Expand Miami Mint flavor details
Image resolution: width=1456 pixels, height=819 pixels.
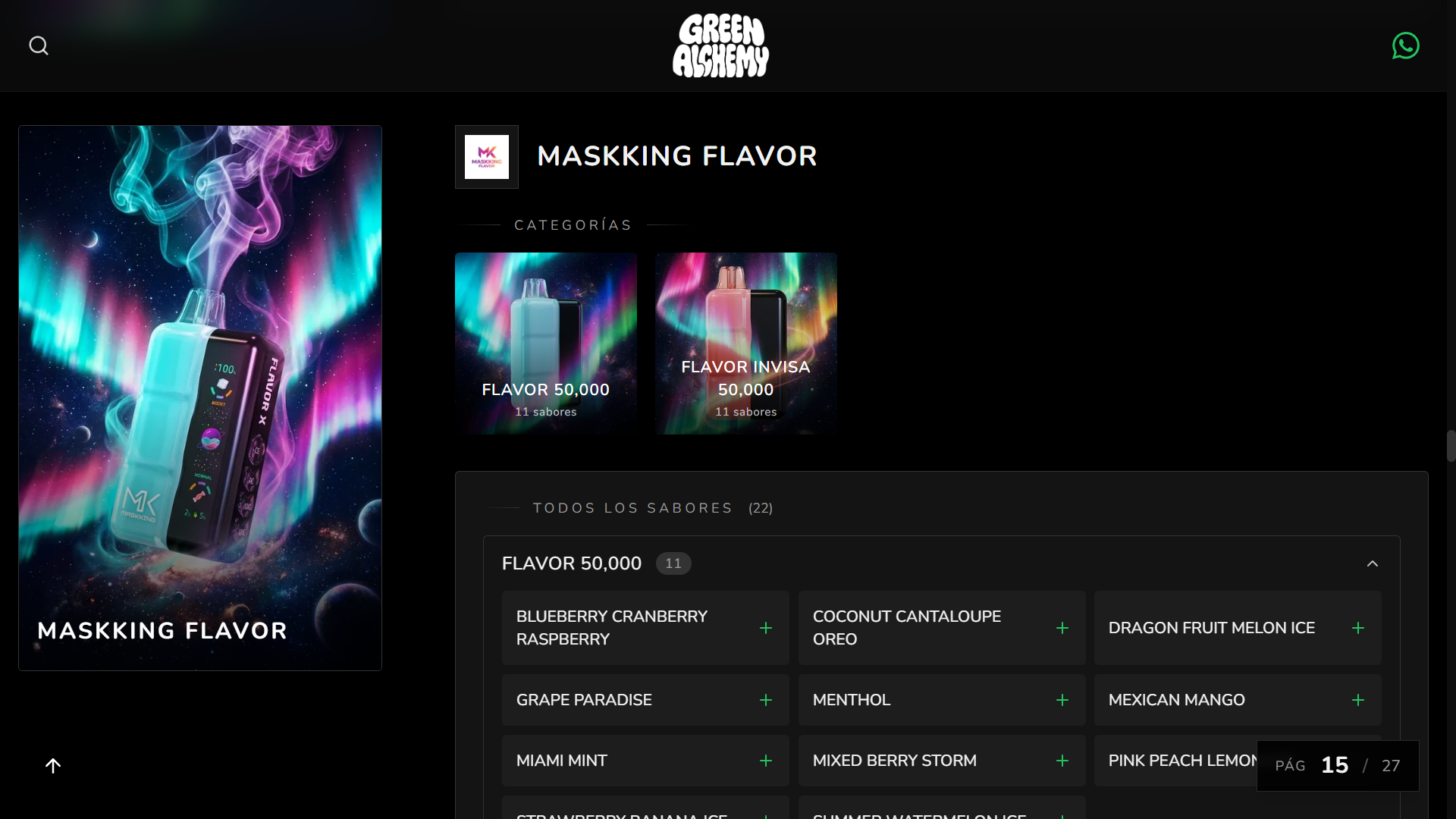pos(645,761)
